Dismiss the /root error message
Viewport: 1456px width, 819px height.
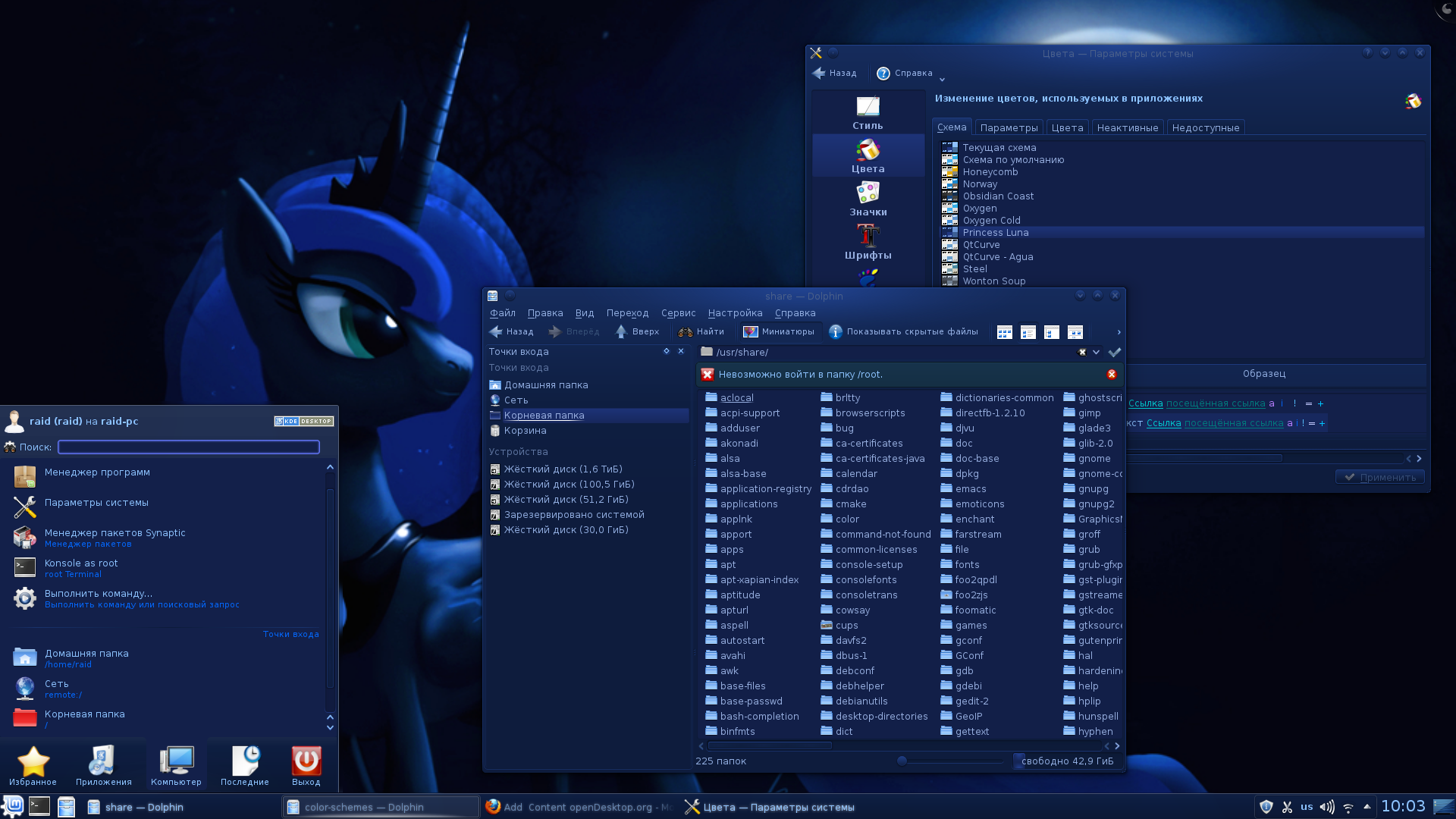click(x=1112, y=374)
